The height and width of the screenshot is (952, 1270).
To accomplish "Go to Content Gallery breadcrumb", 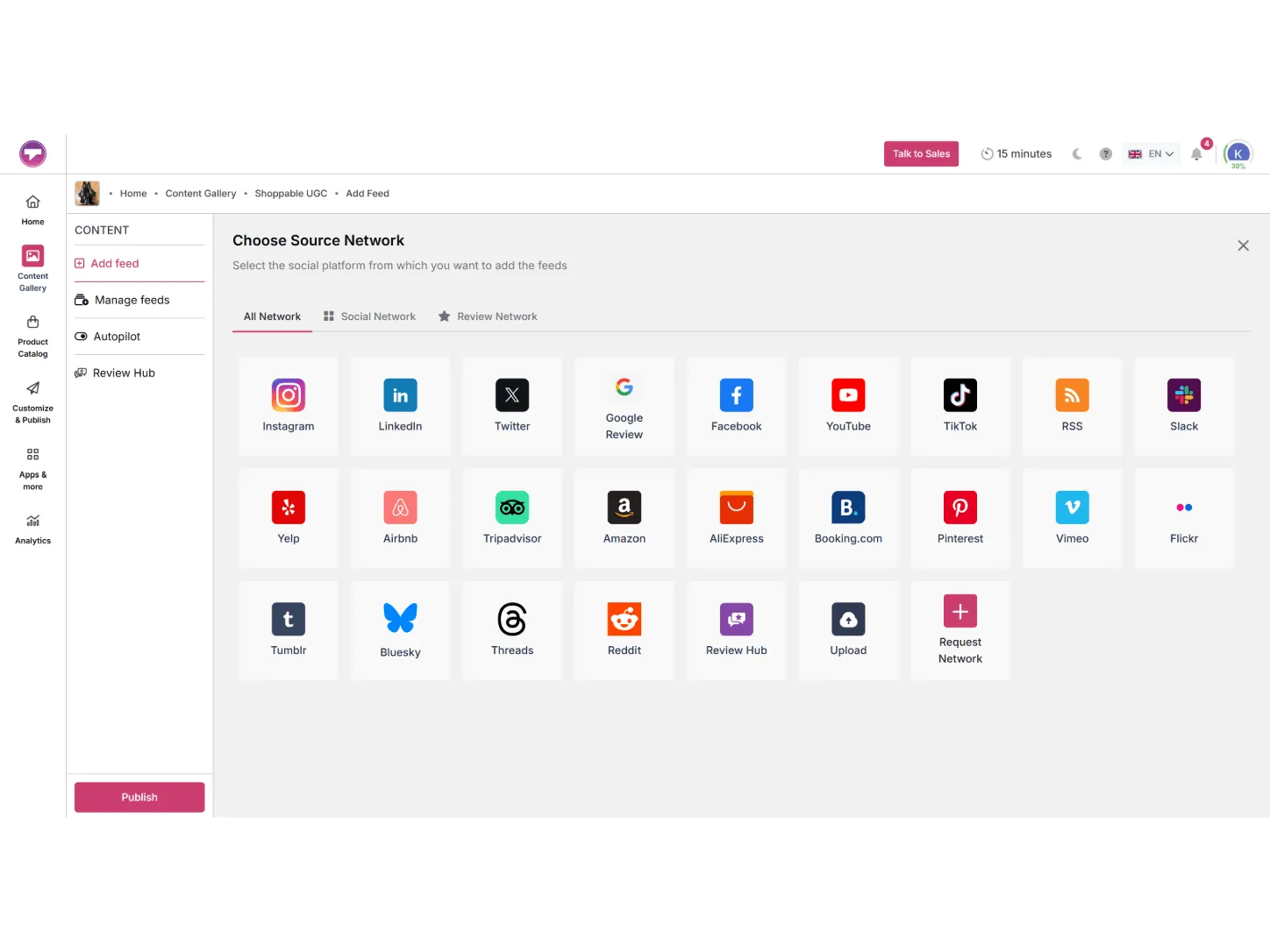I will (x=201, y=194).
